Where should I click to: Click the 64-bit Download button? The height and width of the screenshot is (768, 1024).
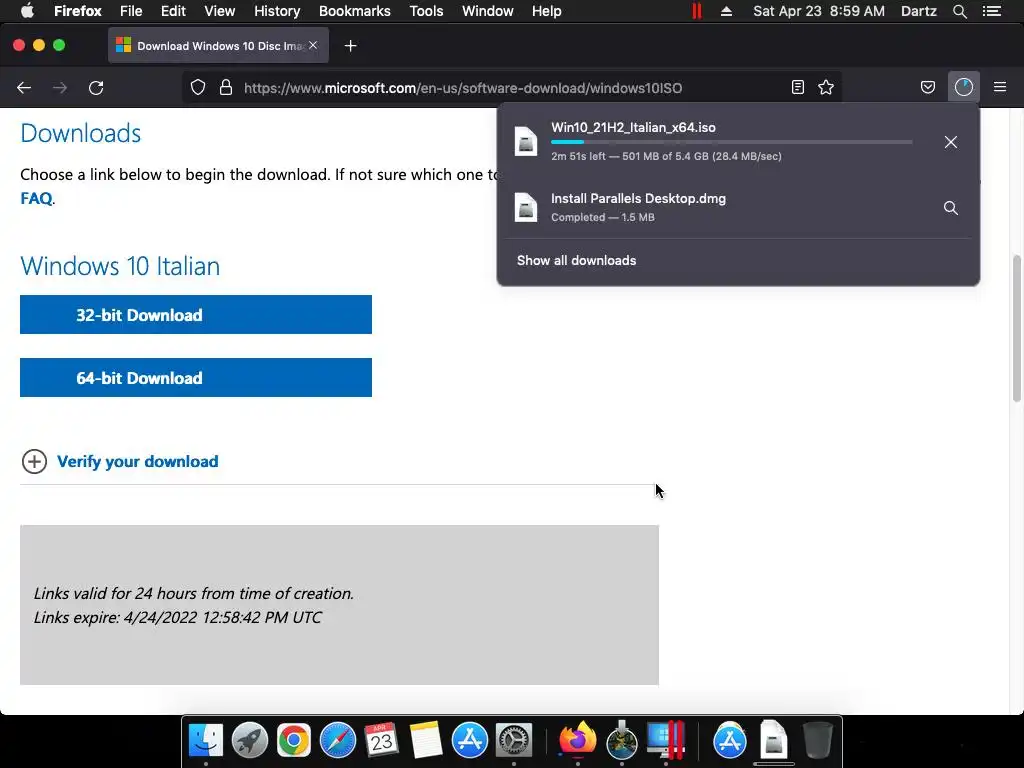click(196, 377)
